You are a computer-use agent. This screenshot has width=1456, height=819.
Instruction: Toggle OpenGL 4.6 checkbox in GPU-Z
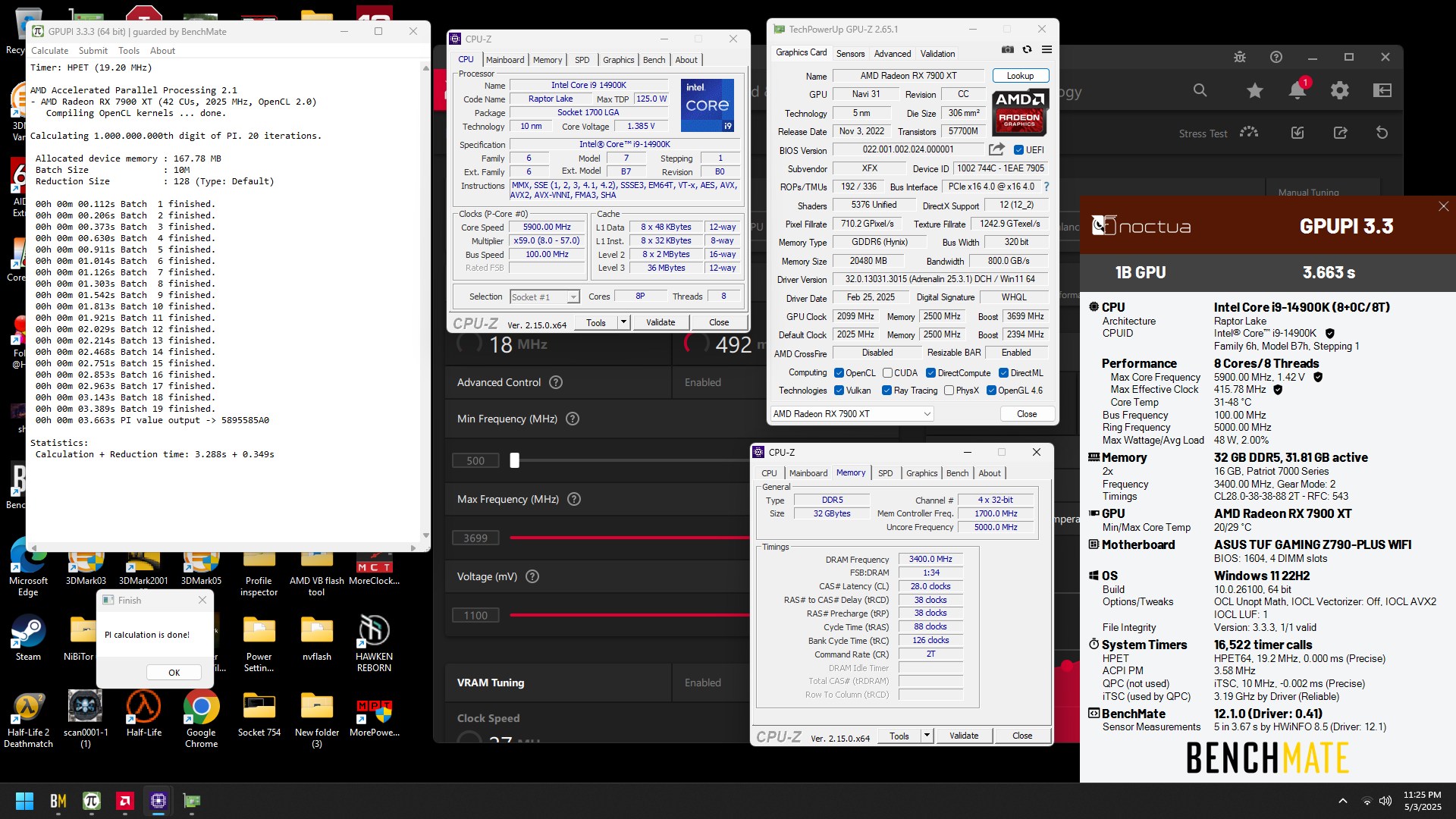click(991, 391)
